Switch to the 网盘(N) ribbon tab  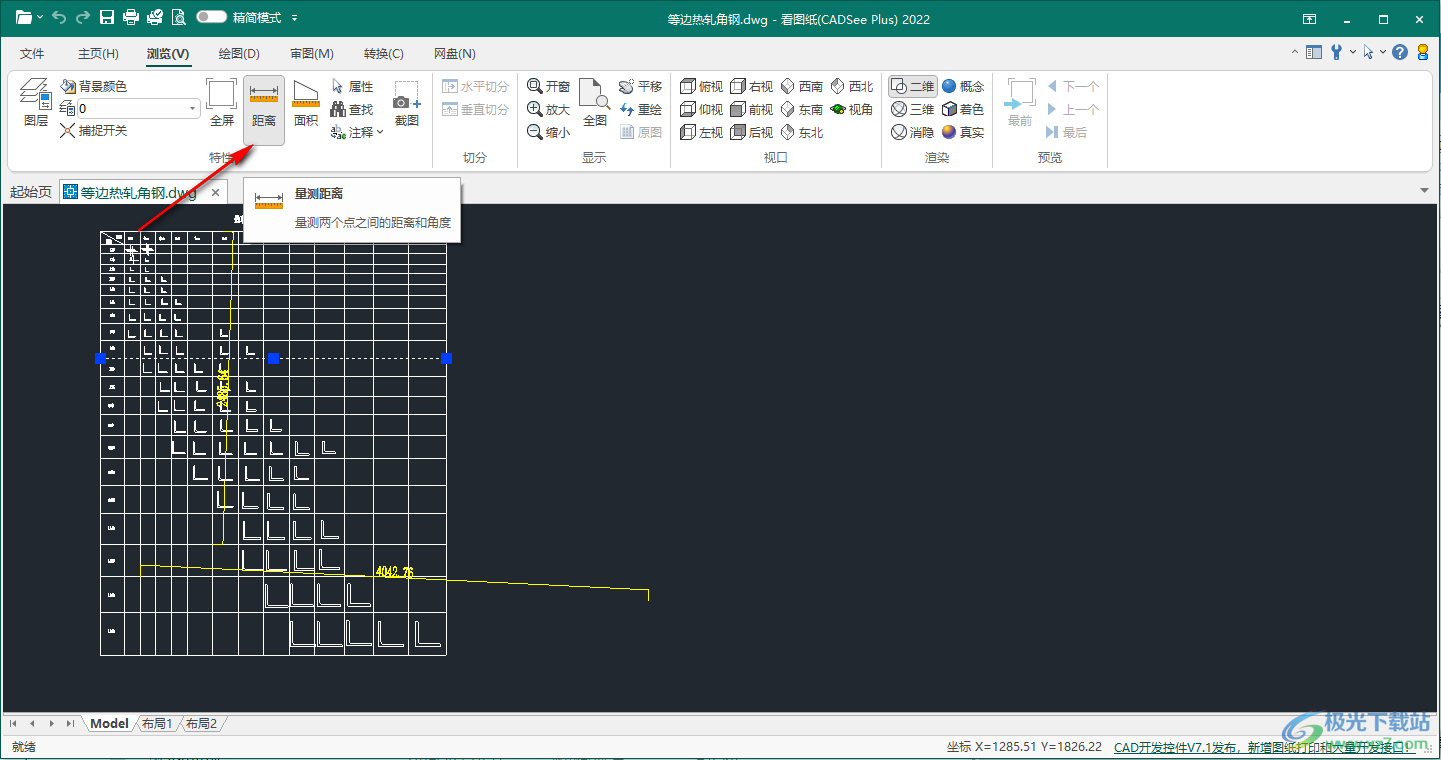pyautogui.click(x=455, y=54)
